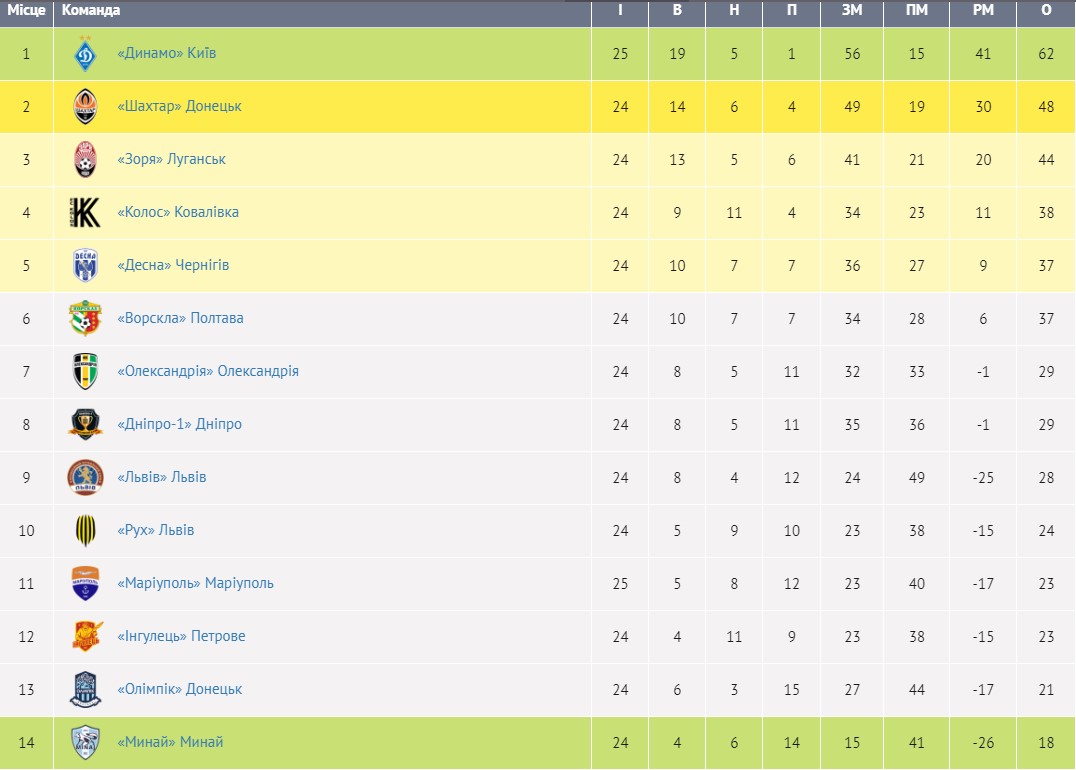This screenshot has height=770, width=1076.
Task: Open the «Олімпік» Донецьк team link
Action: tap(179, 689)
